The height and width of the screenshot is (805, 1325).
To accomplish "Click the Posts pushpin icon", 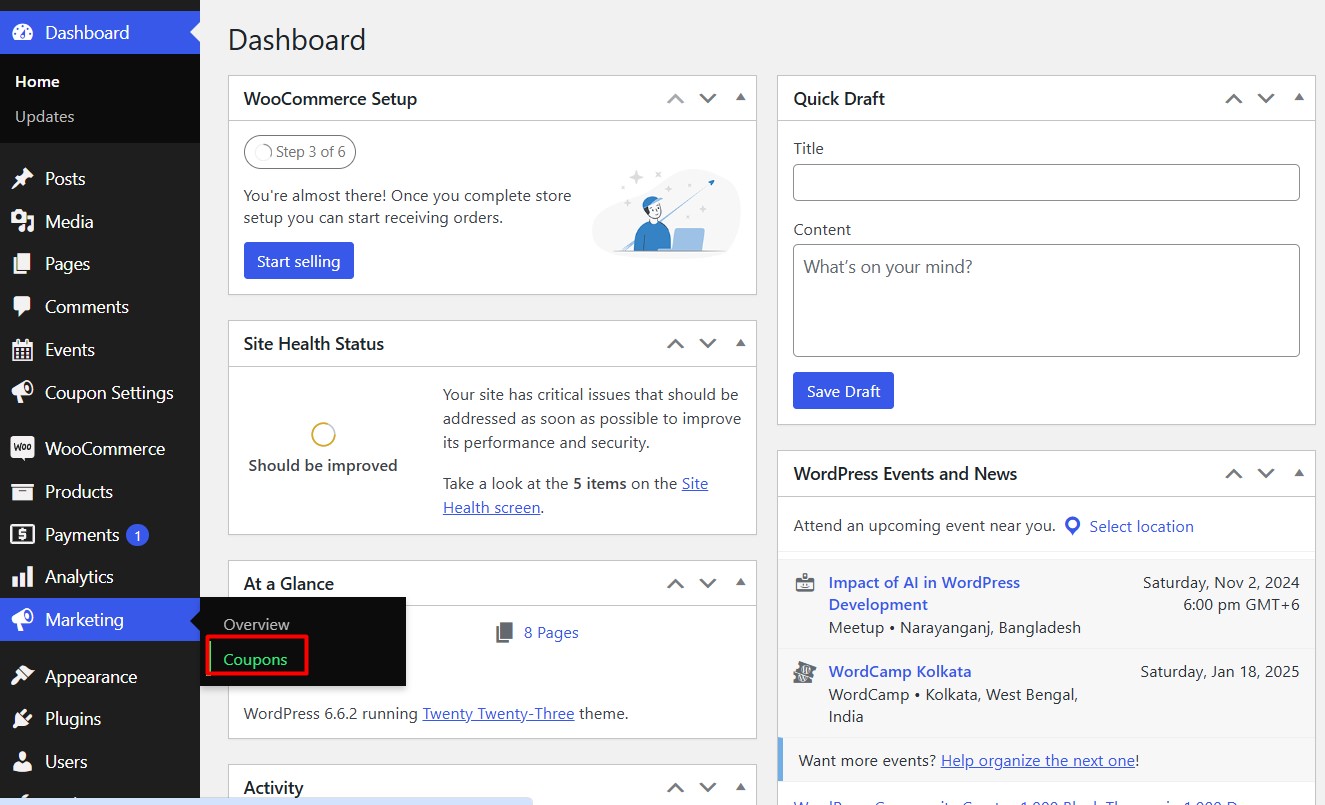I will [x=22, y=179].
